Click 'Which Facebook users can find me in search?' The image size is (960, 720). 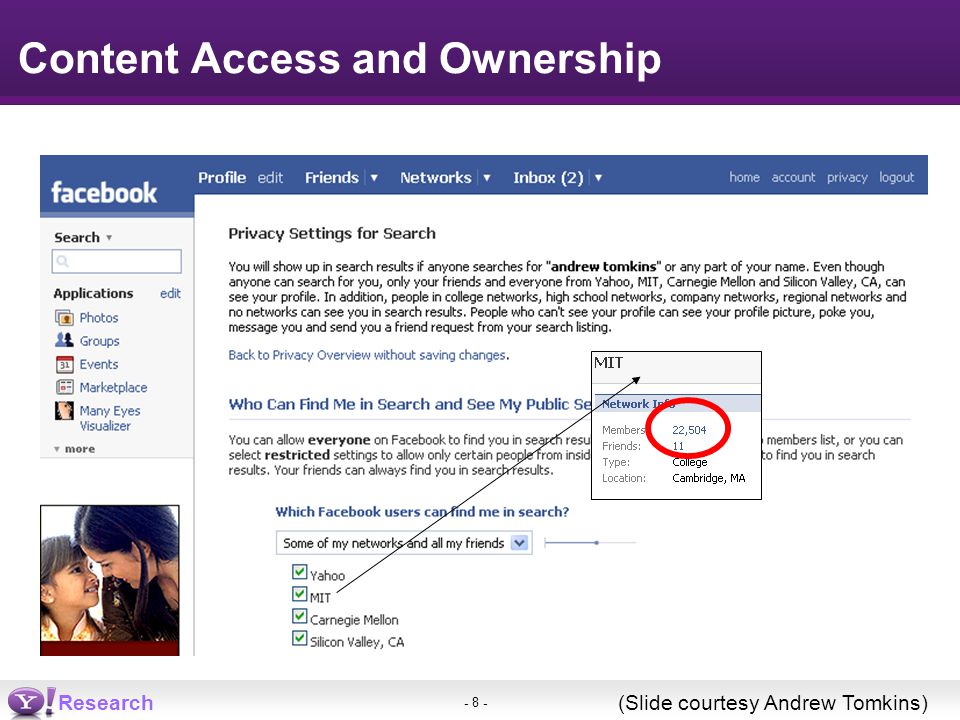pos(422,512)
